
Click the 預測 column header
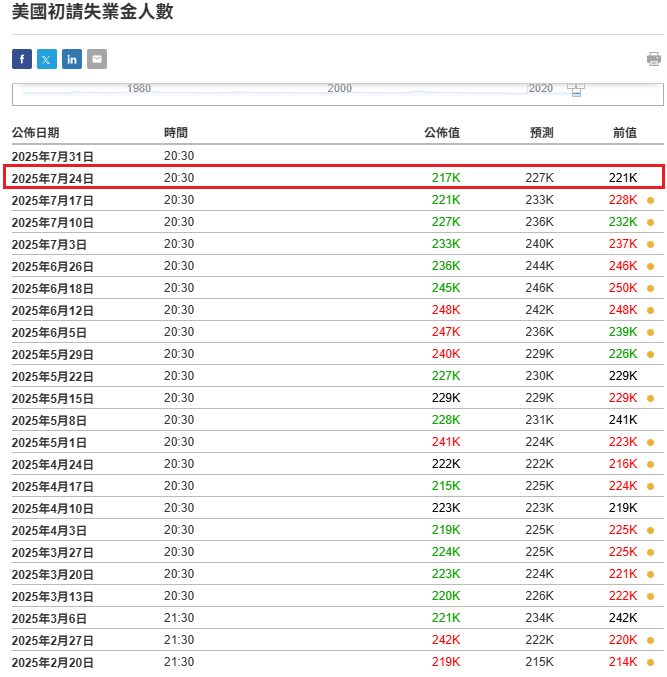[x=541, y=133]
